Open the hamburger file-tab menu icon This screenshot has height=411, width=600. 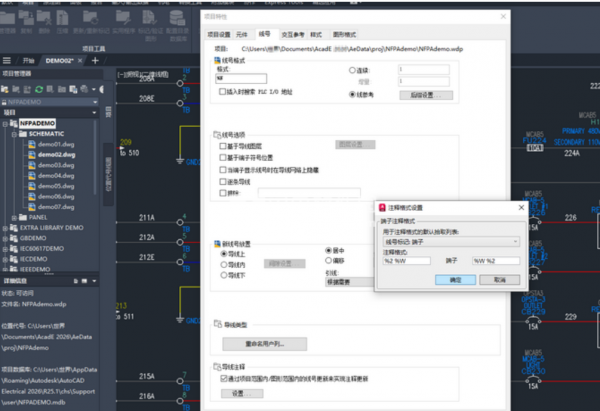tap(7, 60)
